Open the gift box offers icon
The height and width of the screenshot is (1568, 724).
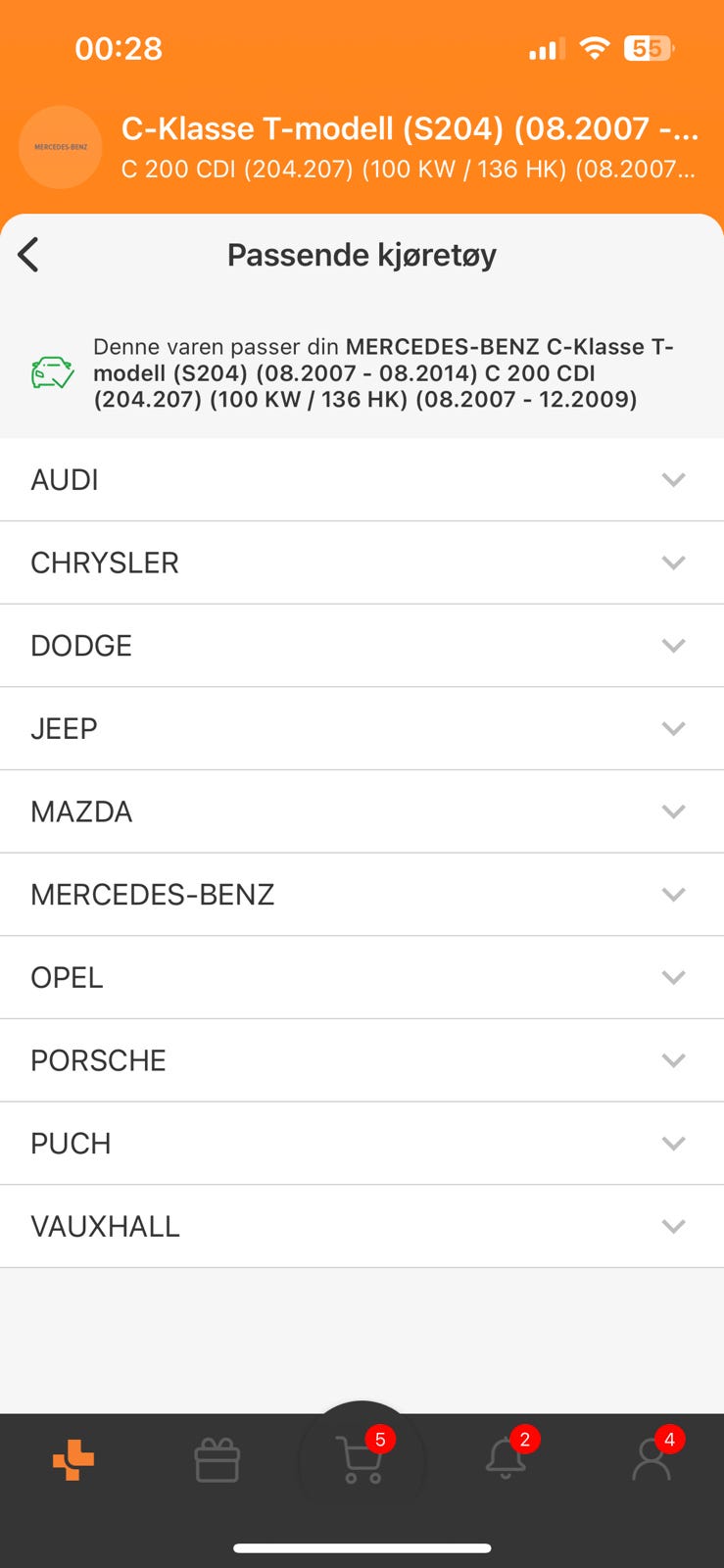click(x=217, y=1460)
